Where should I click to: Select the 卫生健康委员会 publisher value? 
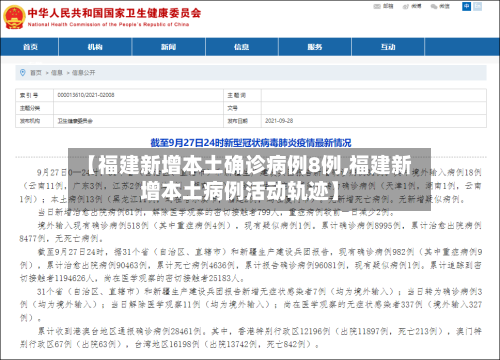(x=75, y=121)
